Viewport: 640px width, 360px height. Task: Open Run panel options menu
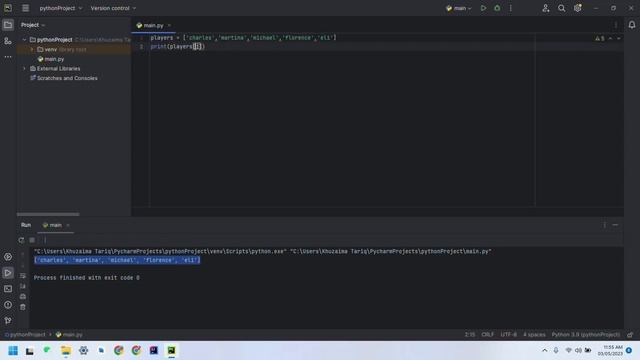click(x=604, y=225)
